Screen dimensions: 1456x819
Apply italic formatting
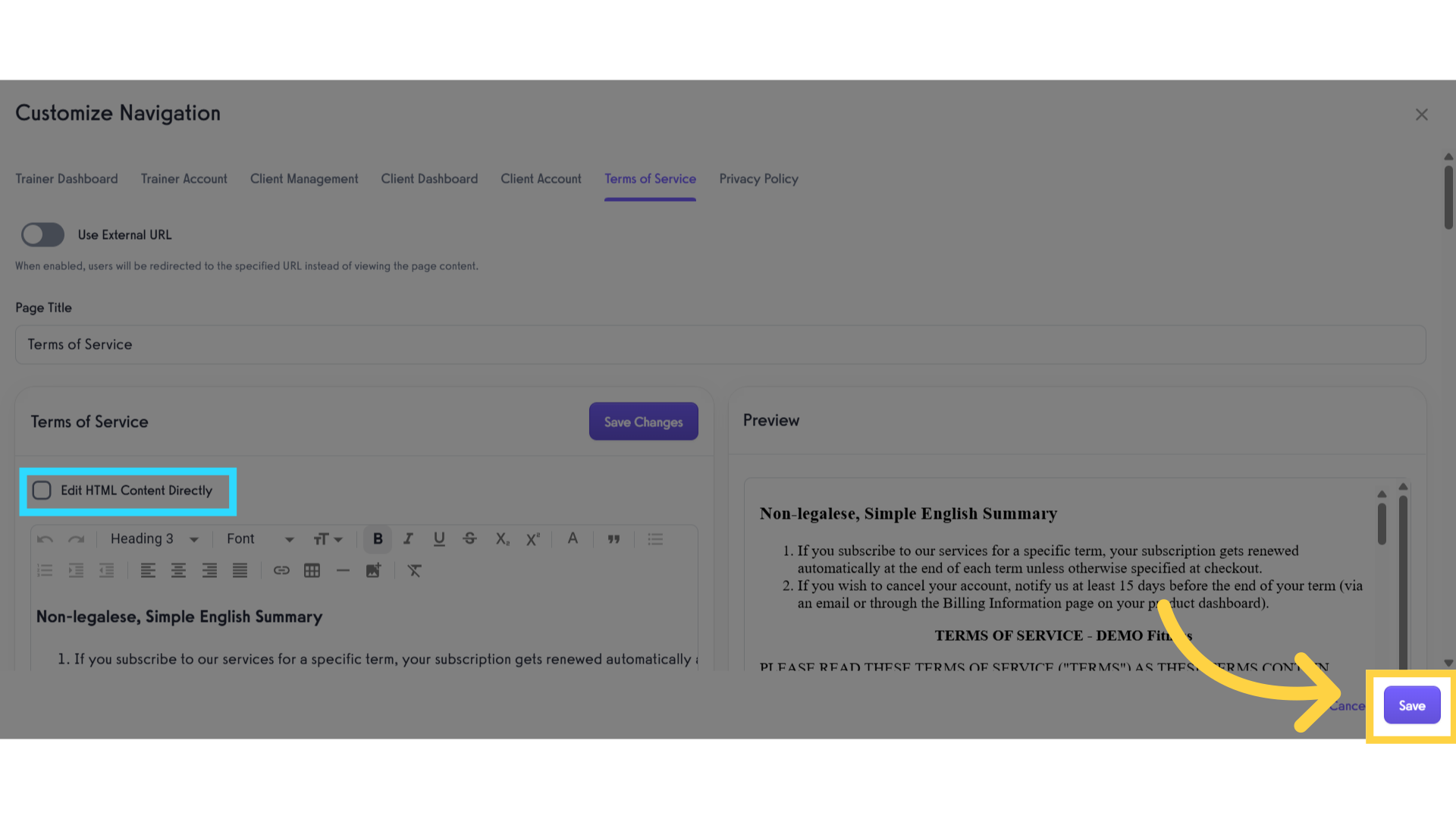tap(408, 539)
